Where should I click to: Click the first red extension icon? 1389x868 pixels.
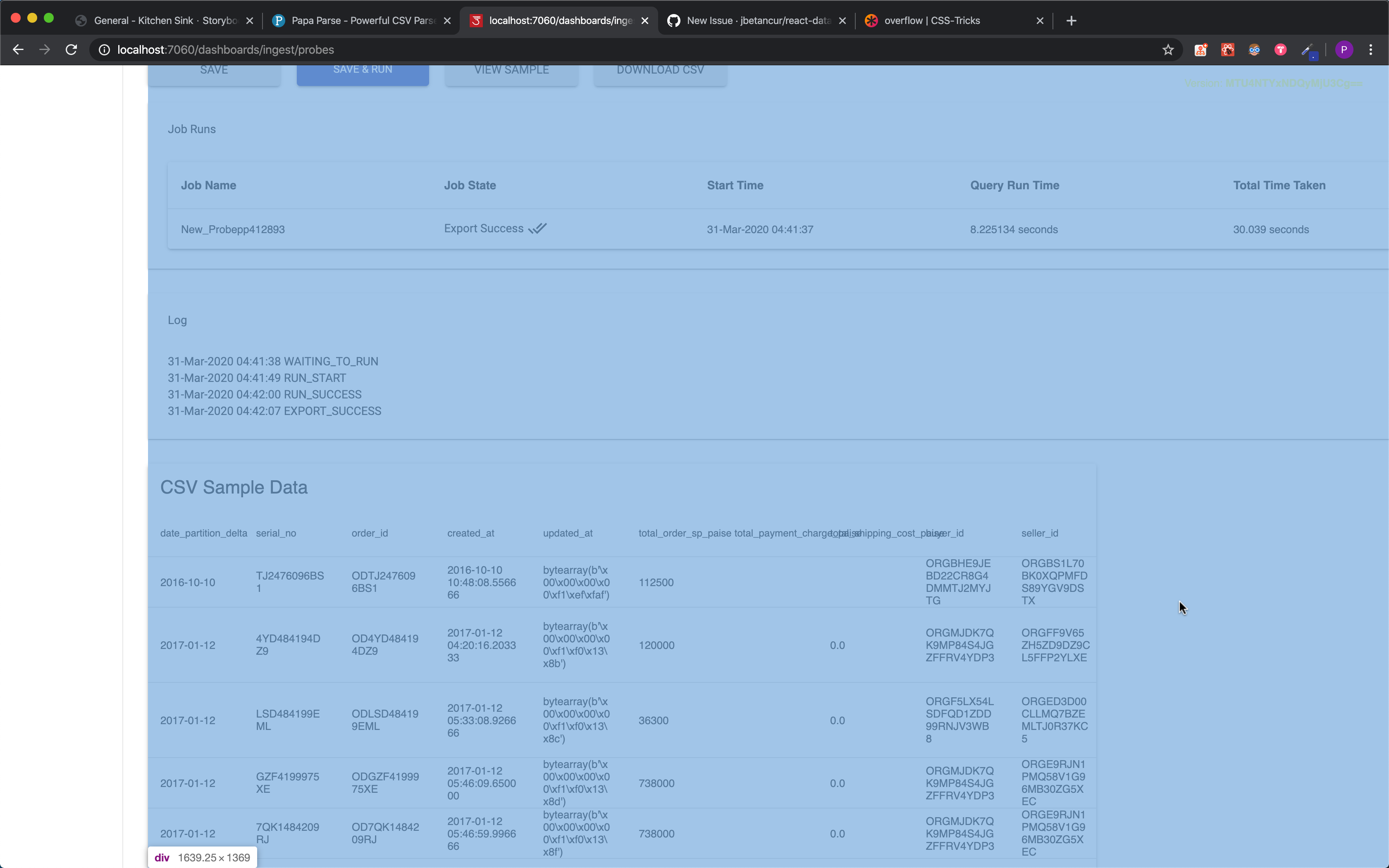pos(1200,50)
